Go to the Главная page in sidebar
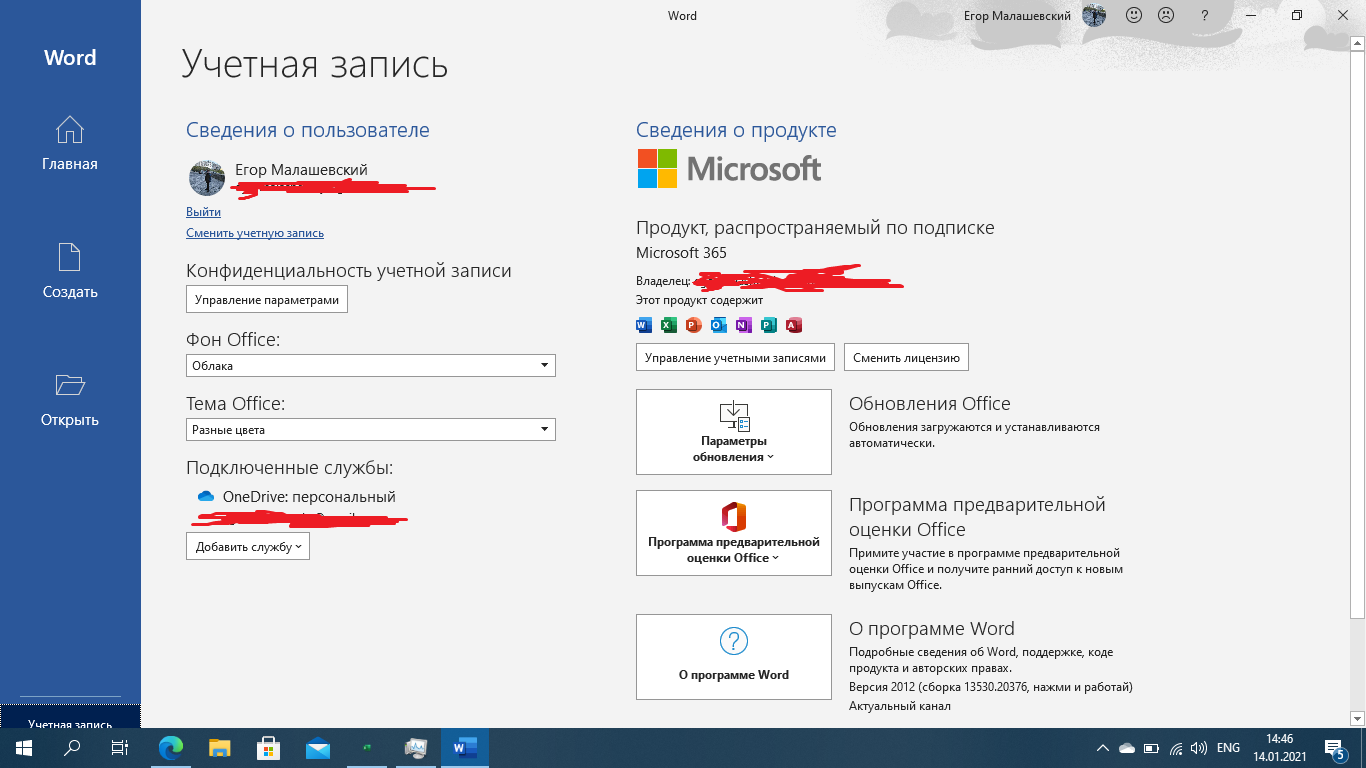 click(x=70, y=144)
